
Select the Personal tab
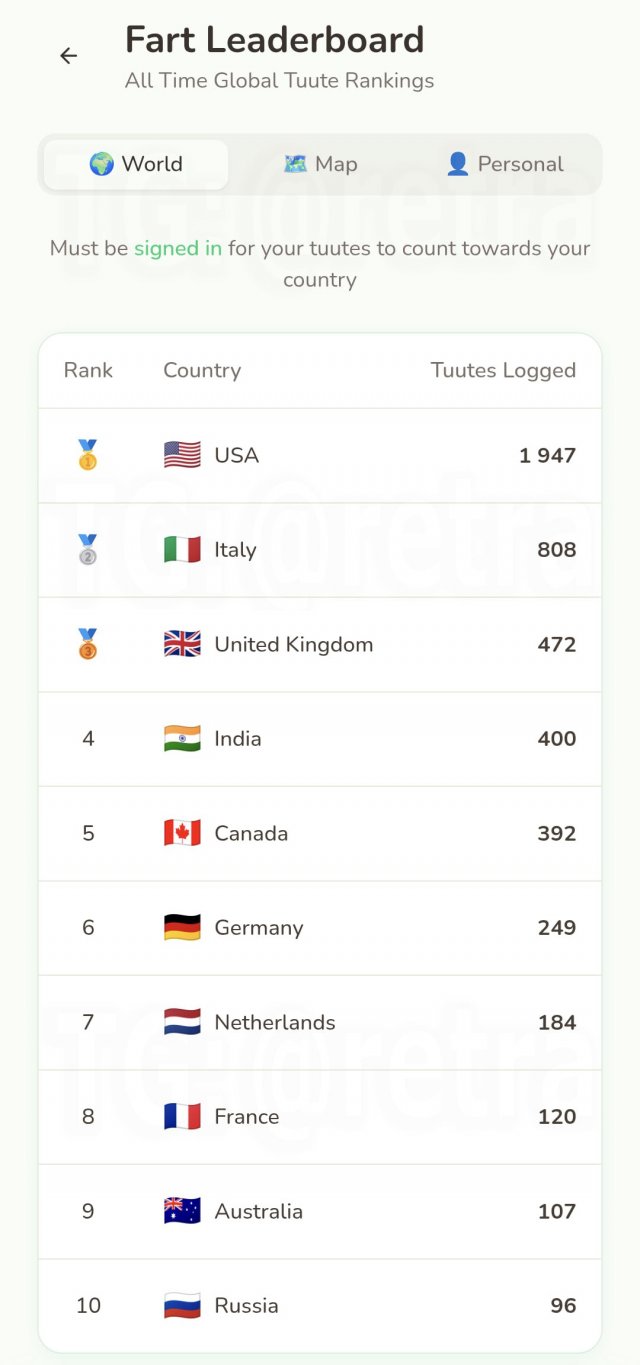click(x=505, y=164)
